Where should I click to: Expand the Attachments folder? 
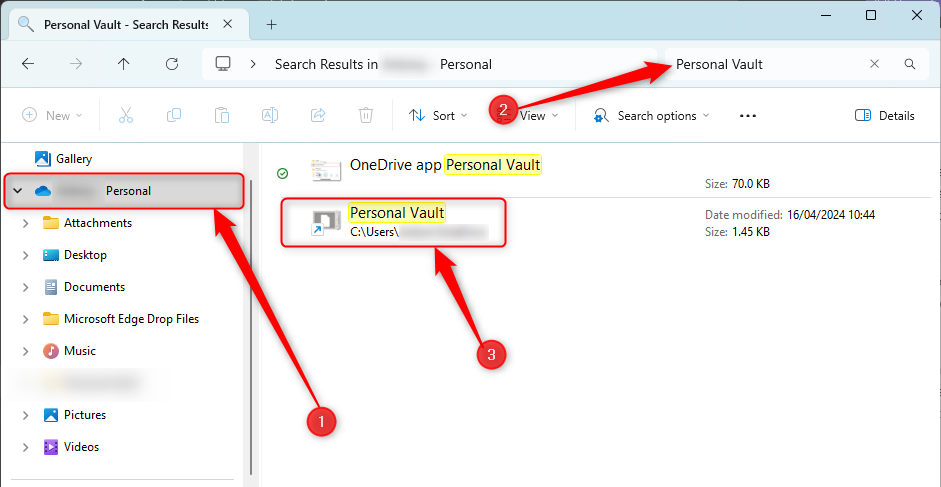tap(25, 223)
